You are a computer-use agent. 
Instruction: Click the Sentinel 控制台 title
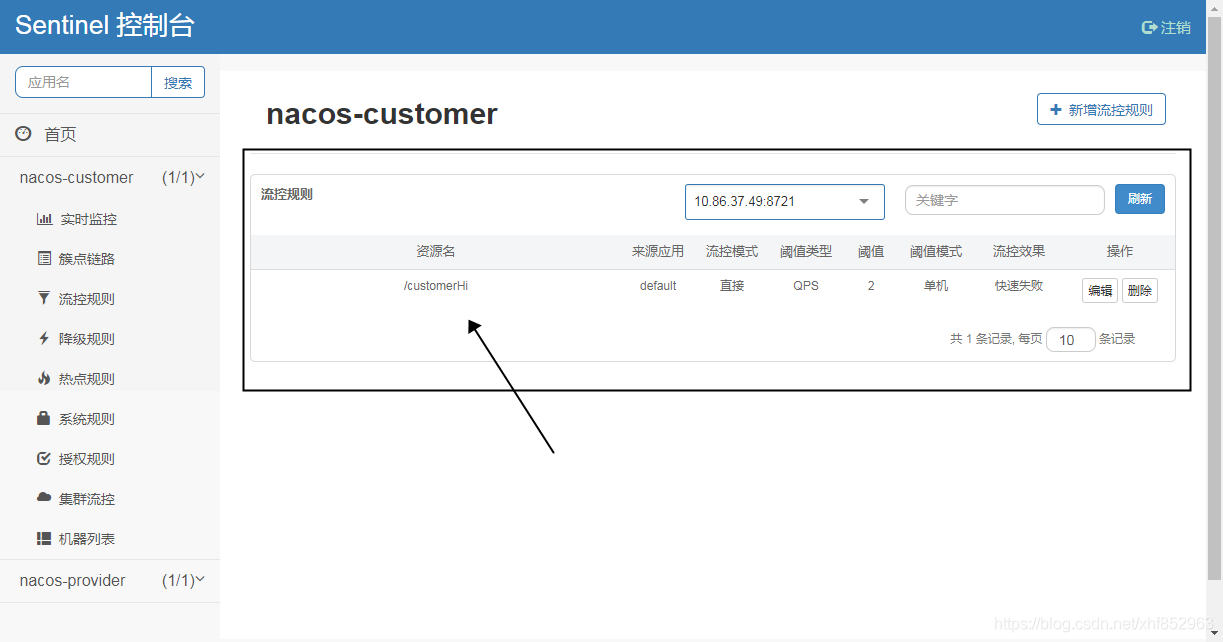[x=104, y=26]
